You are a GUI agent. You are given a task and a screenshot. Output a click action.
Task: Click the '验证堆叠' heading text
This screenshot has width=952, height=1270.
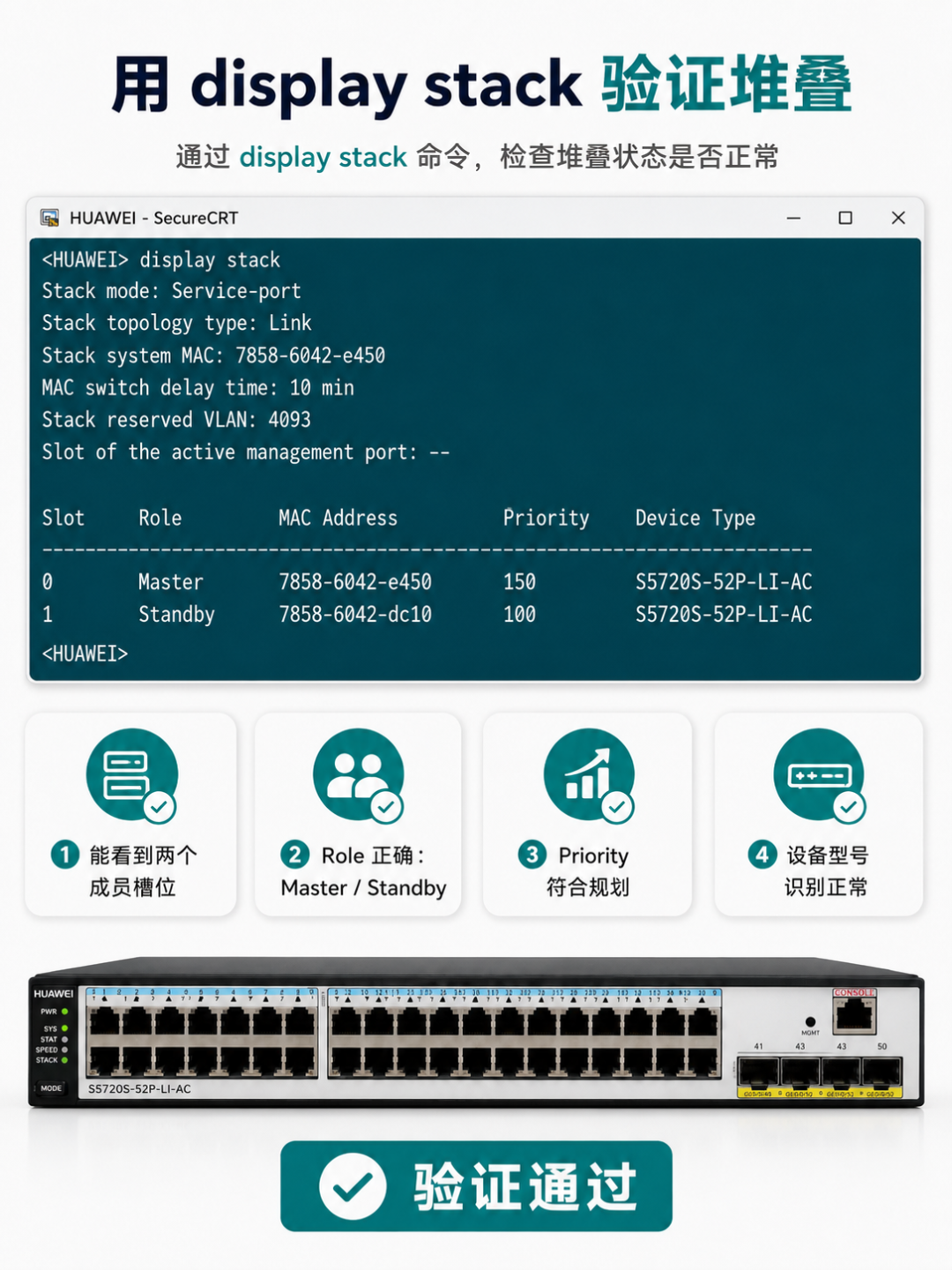tap(727, 85)
